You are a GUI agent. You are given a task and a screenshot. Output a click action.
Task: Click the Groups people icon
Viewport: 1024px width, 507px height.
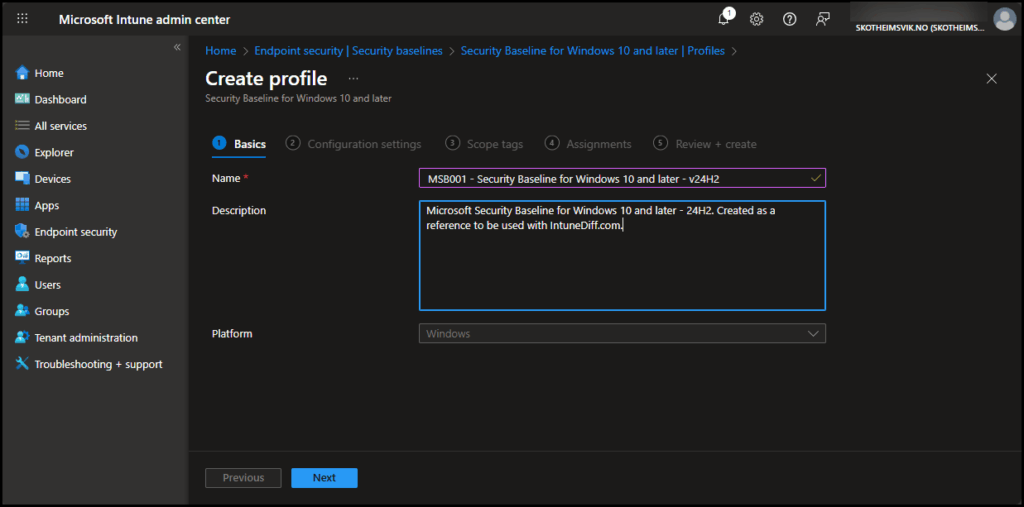click(x=22, y=311)
